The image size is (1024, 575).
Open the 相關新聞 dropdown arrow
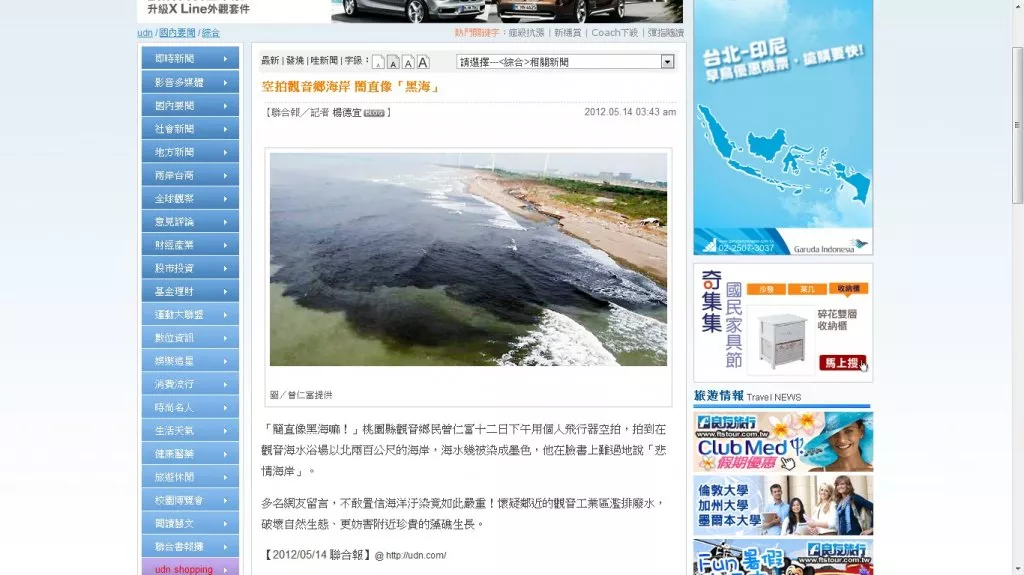667,62
